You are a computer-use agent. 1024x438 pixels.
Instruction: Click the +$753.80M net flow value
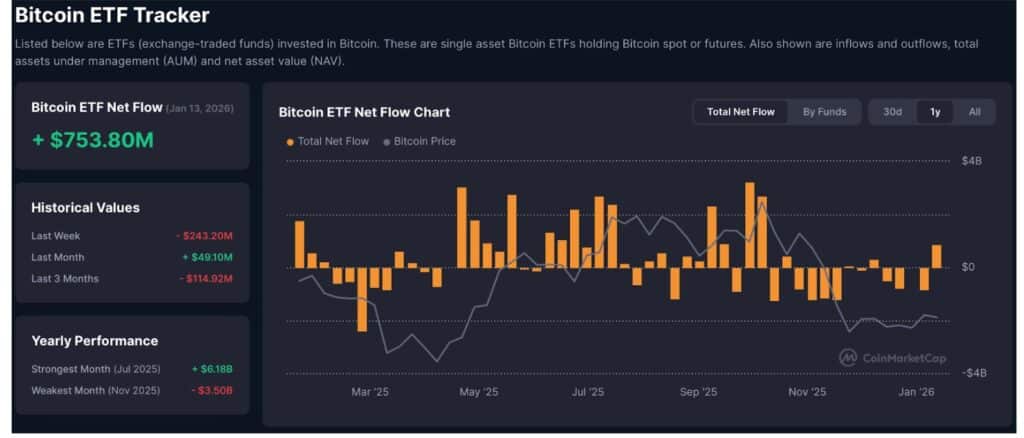point(93,140)
